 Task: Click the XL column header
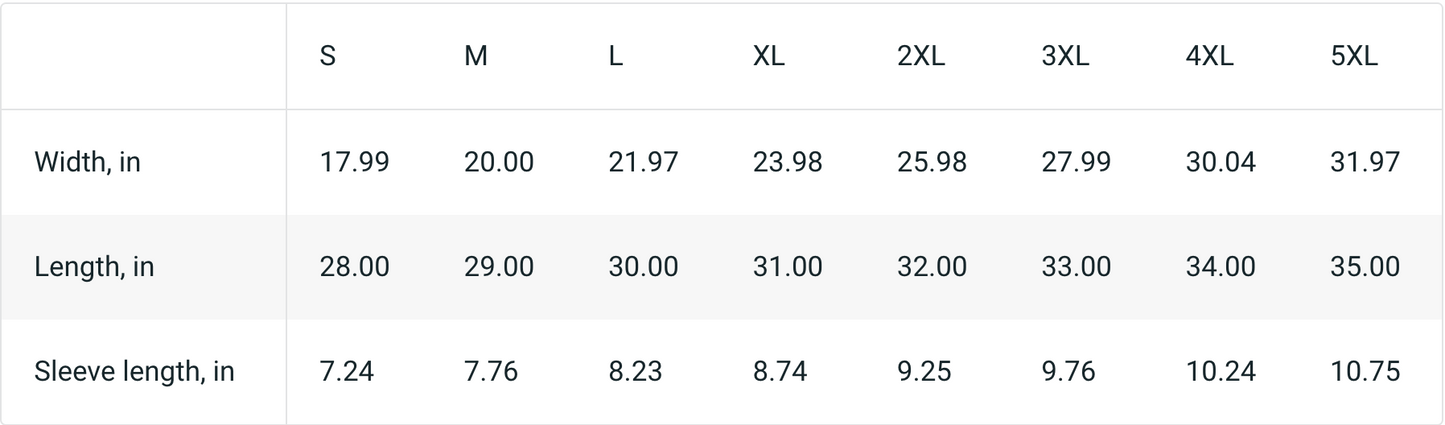pyautogui.click(x=769, y=57)
